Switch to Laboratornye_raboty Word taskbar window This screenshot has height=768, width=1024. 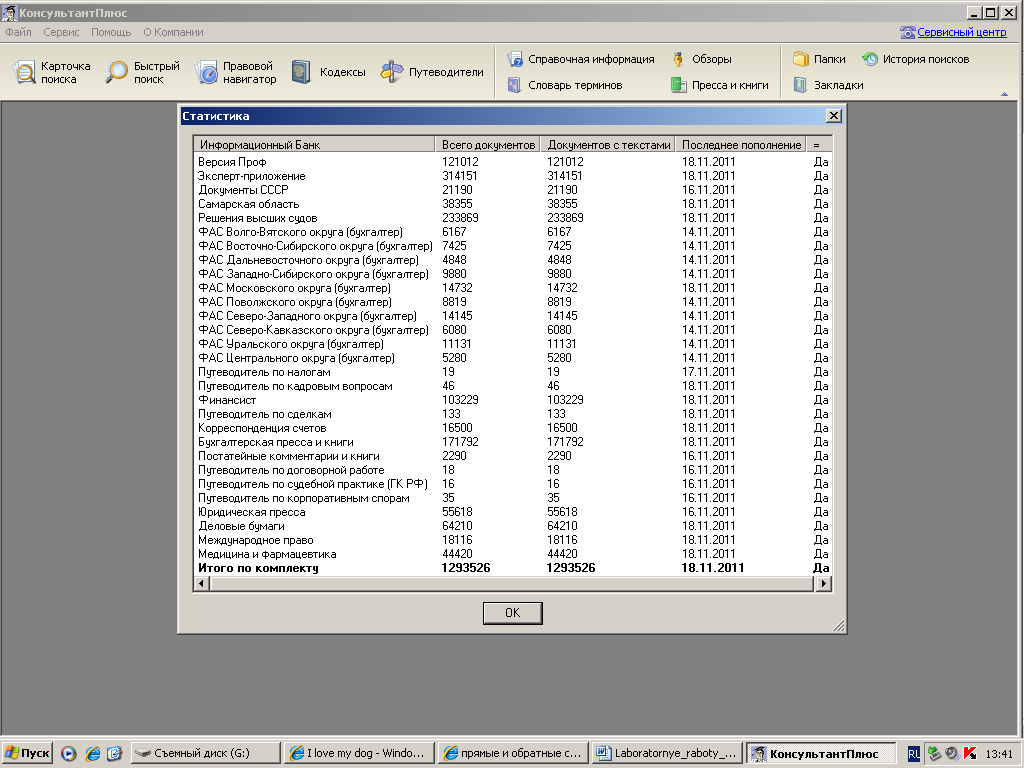pos(667,753)
